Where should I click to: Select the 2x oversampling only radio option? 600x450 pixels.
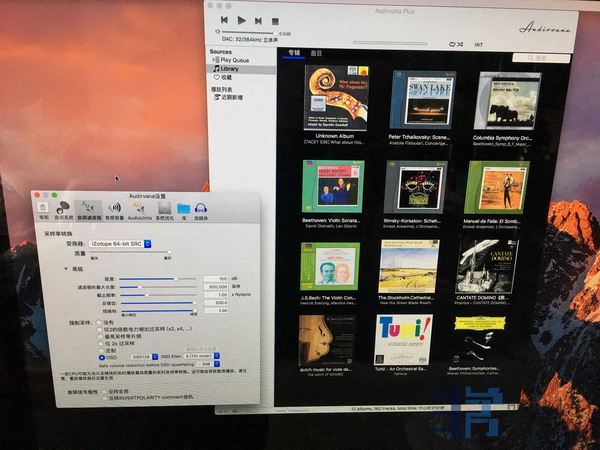(101, 341)
